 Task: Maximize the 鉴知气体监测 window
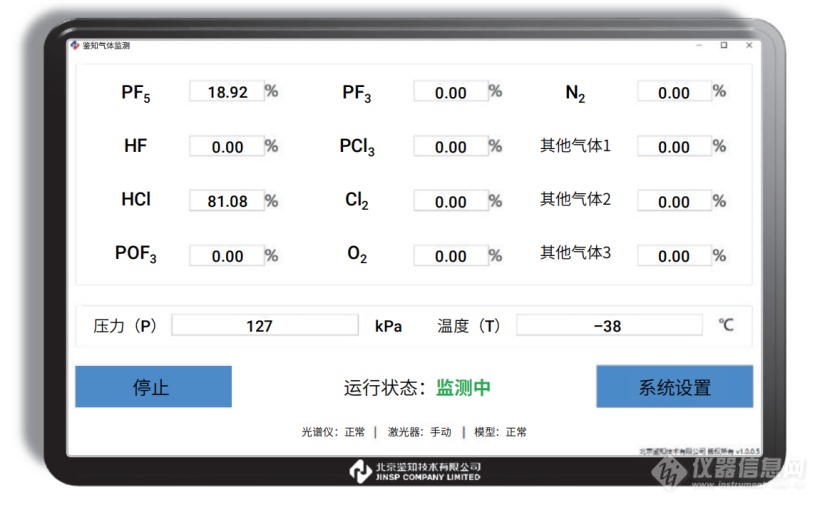(x=724, y=45)
